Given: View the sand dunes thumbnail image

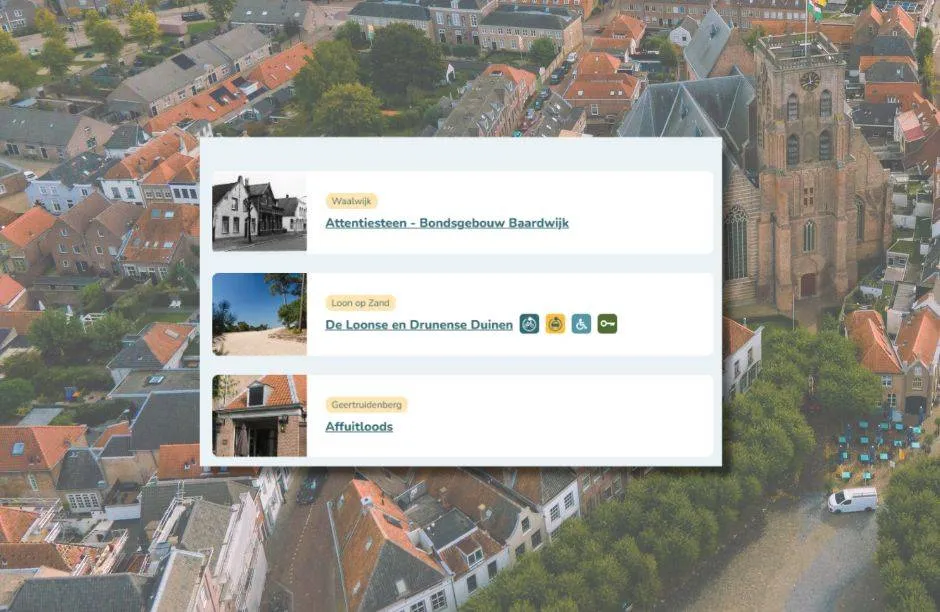Looking at the screenshot, I should coord(260,315).
